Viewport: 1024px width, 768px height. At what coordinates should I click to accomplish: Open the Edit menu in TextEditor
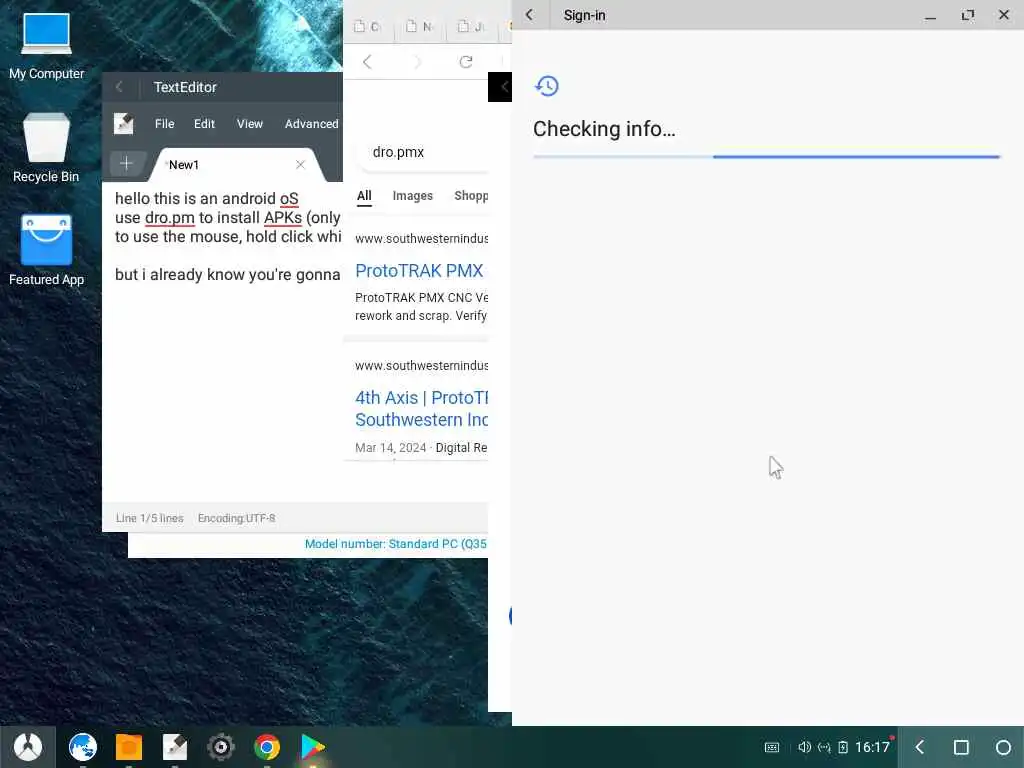click(204, 123)
